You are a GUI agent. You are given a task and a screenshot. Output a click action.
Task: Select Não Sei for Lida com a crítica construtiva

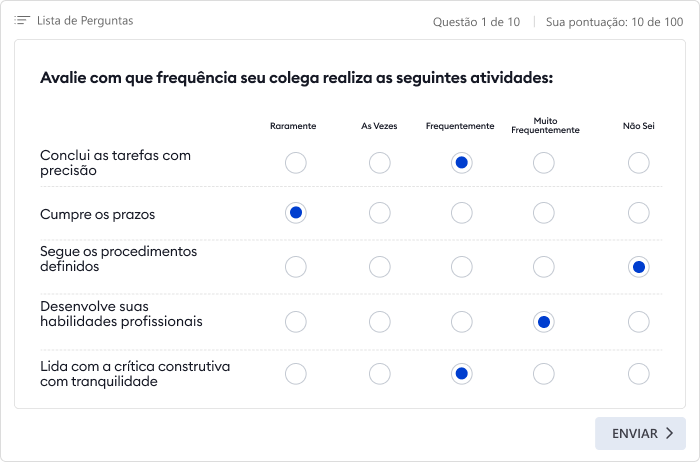pyautogui.click(x=639, y=374)
